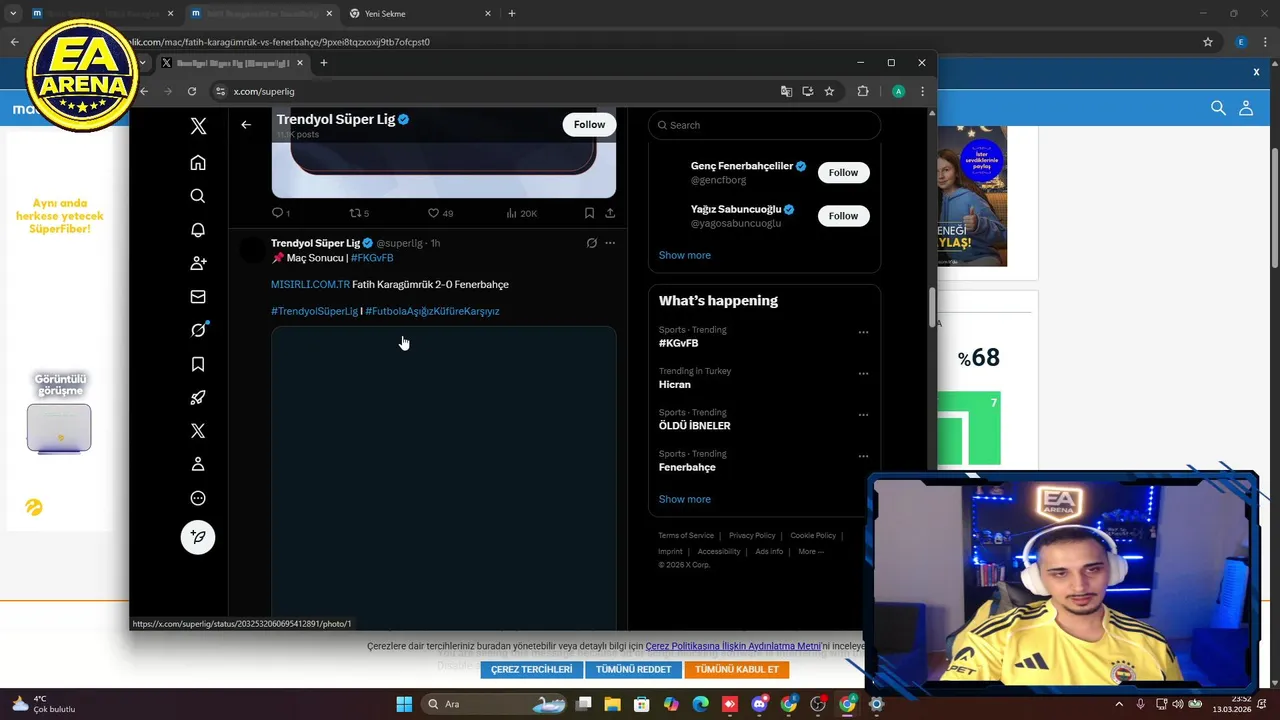Open Bookmarks in X sidebar
This screenshot has height=720, width=1280.
(198, 364)
